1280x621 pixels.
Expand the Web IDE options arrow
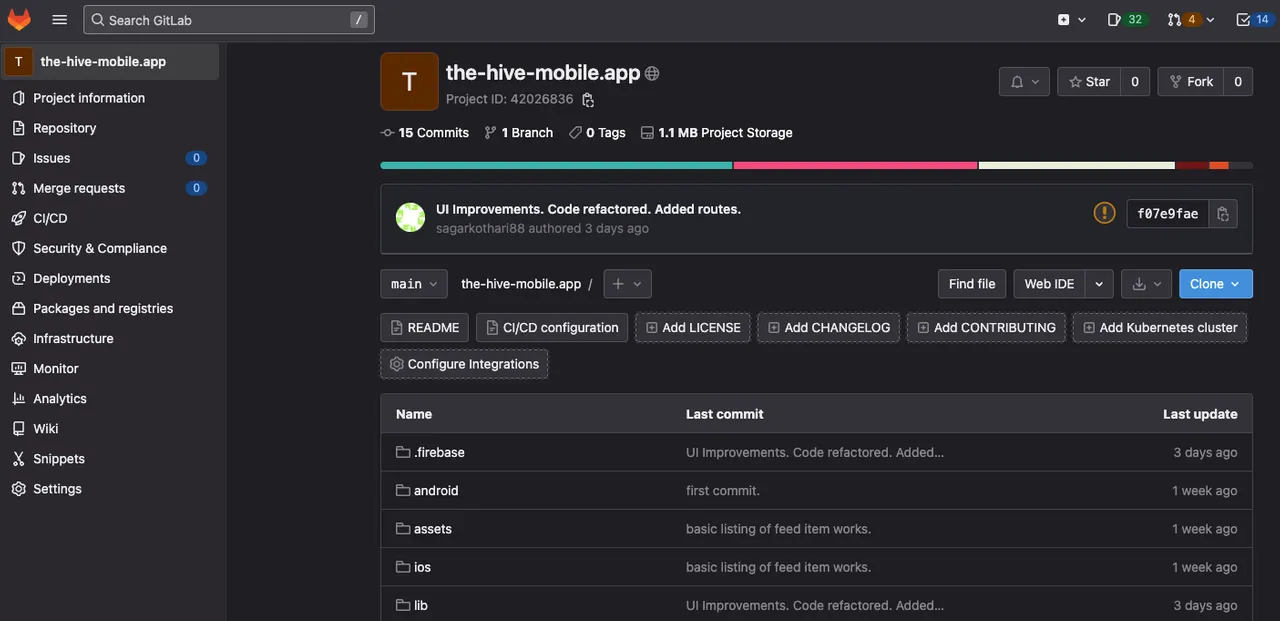pos(1099,284)
